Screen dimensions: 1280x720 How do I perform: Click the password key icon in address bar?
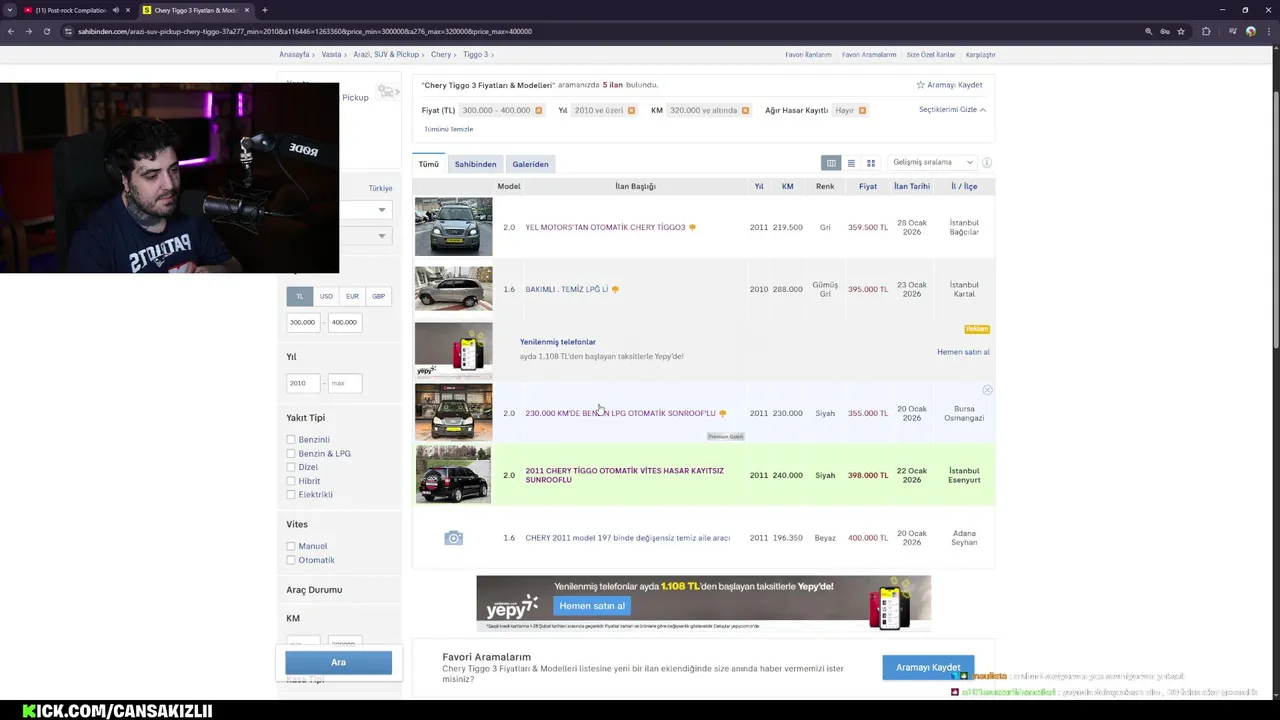(1165, 31)
